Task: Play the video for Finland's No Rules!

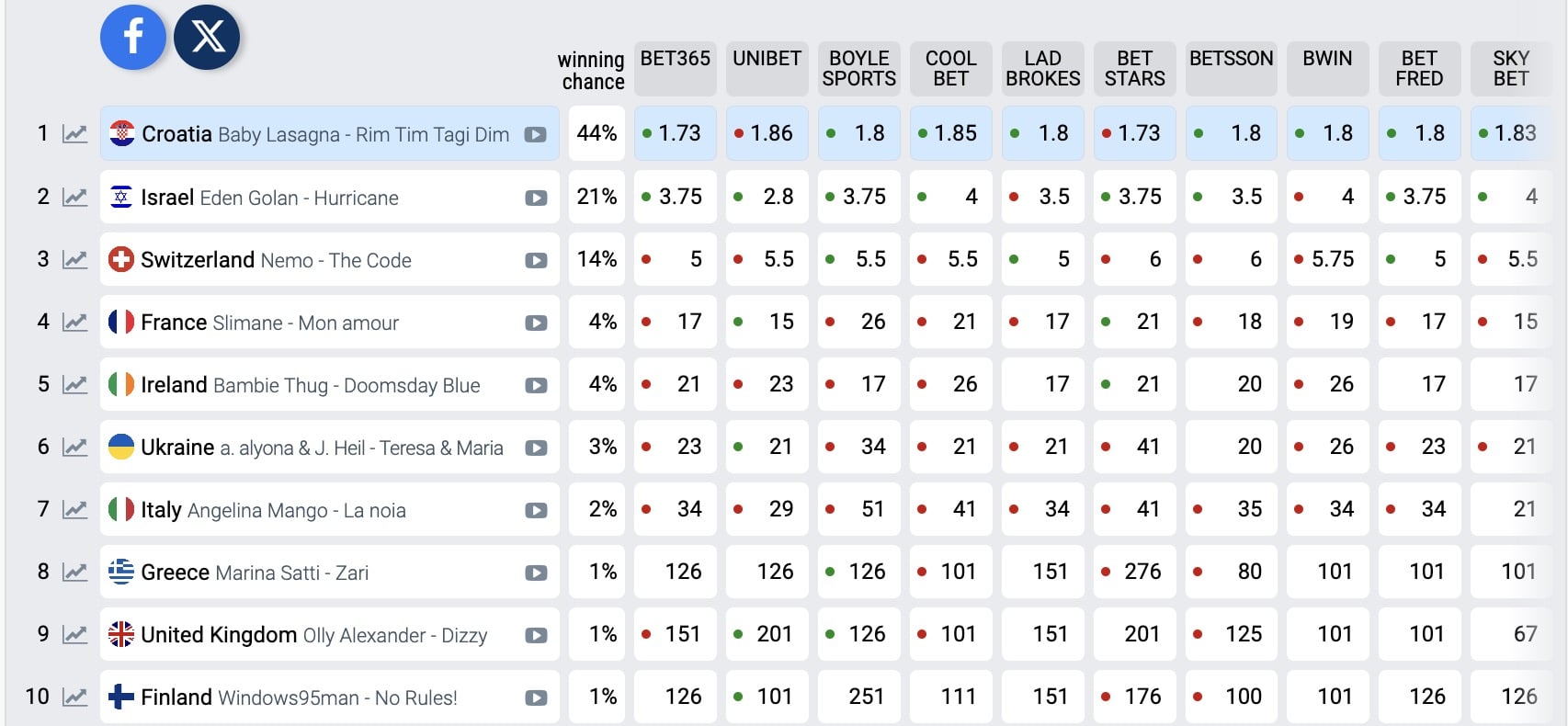Action: point(536,698)
